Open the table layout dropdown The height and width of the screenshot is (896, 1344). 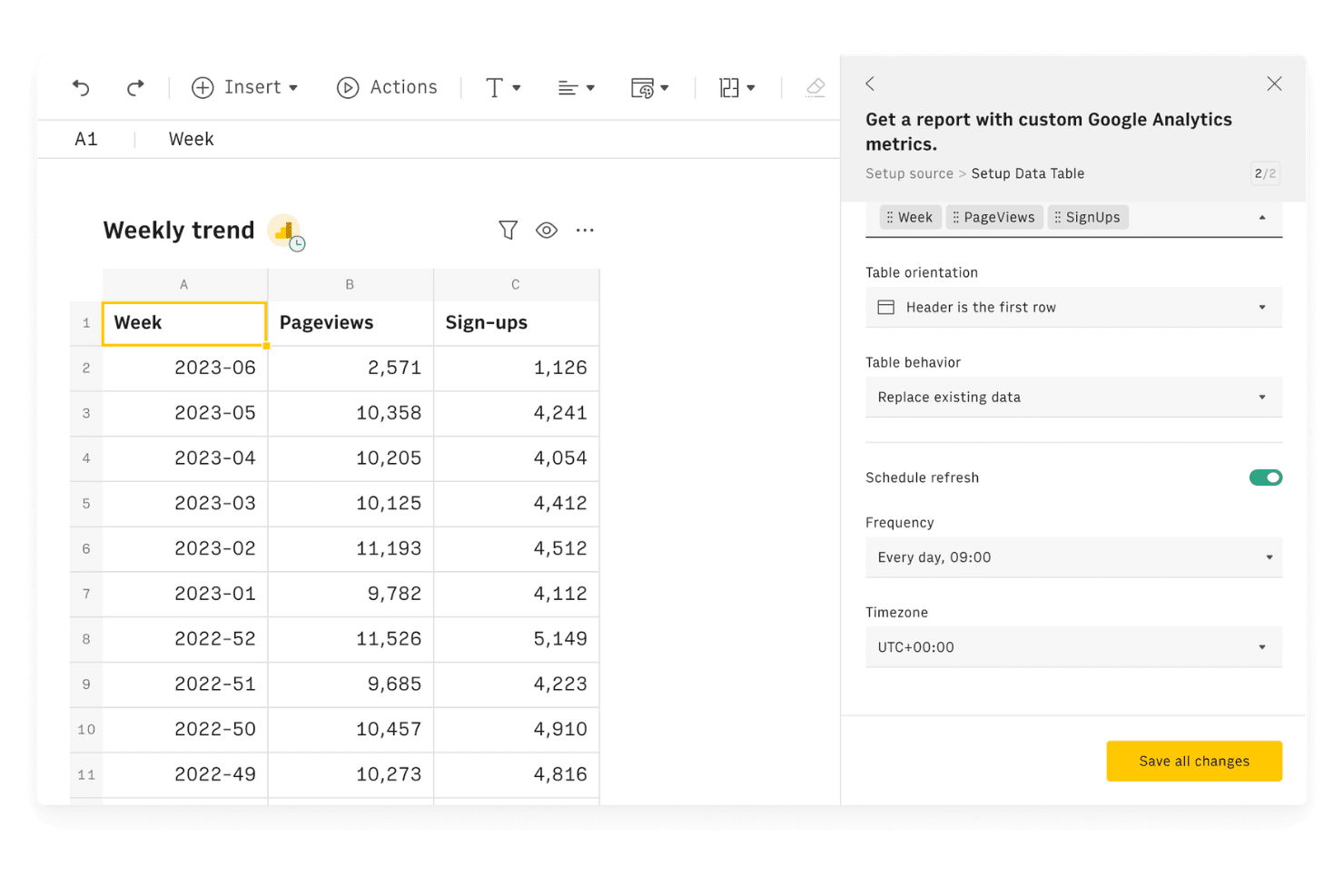click(737, 87)
